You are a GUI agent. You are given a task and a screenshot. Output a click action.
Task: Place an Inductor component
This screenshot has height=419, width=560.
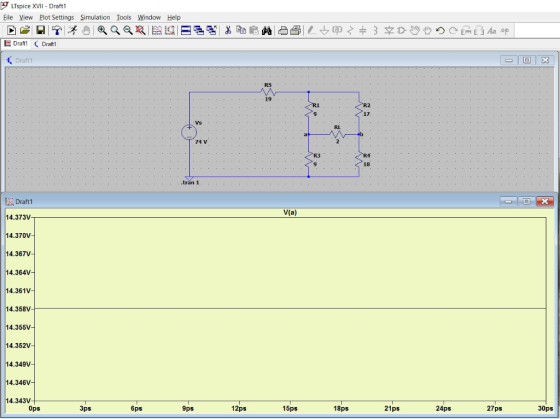pos(375,31)
